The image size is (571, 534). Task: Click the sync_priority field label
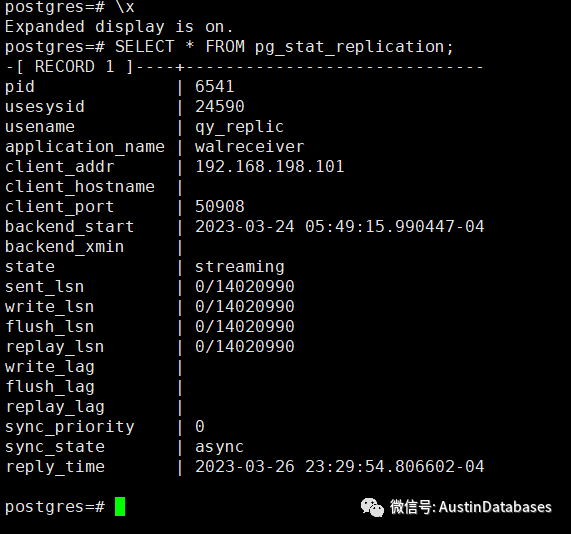click(x=70, y=428)
